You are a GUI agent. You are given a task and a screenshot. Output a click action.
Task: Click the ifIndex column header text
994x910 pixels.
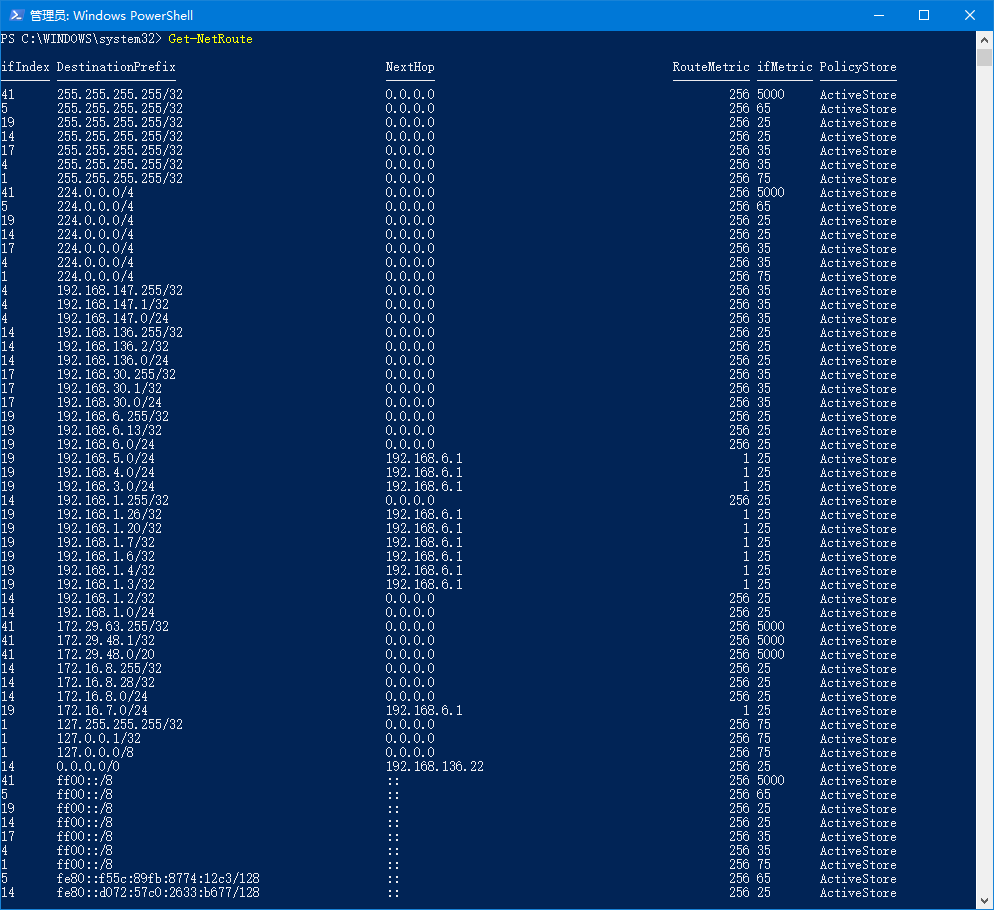pos(24,67)
